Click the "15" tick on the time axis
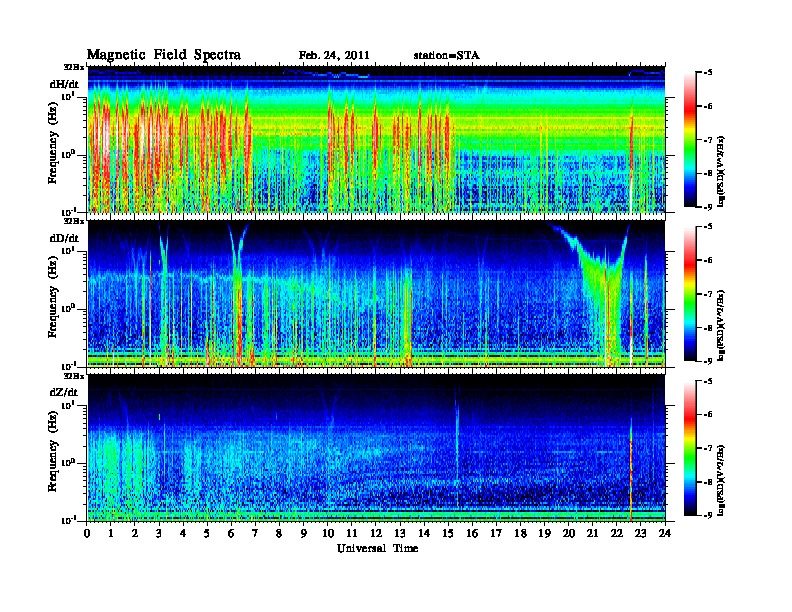Image resolution: width=792 pixels, height=612 pixels. [449, 533]
